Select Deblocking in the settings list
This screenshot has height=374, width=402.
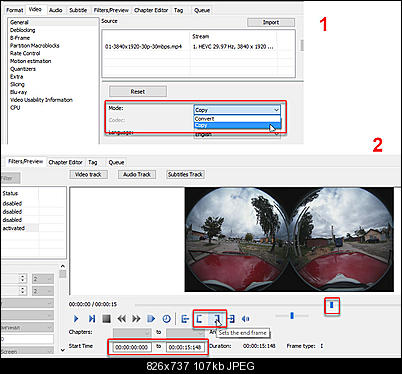tap(22, 30)
